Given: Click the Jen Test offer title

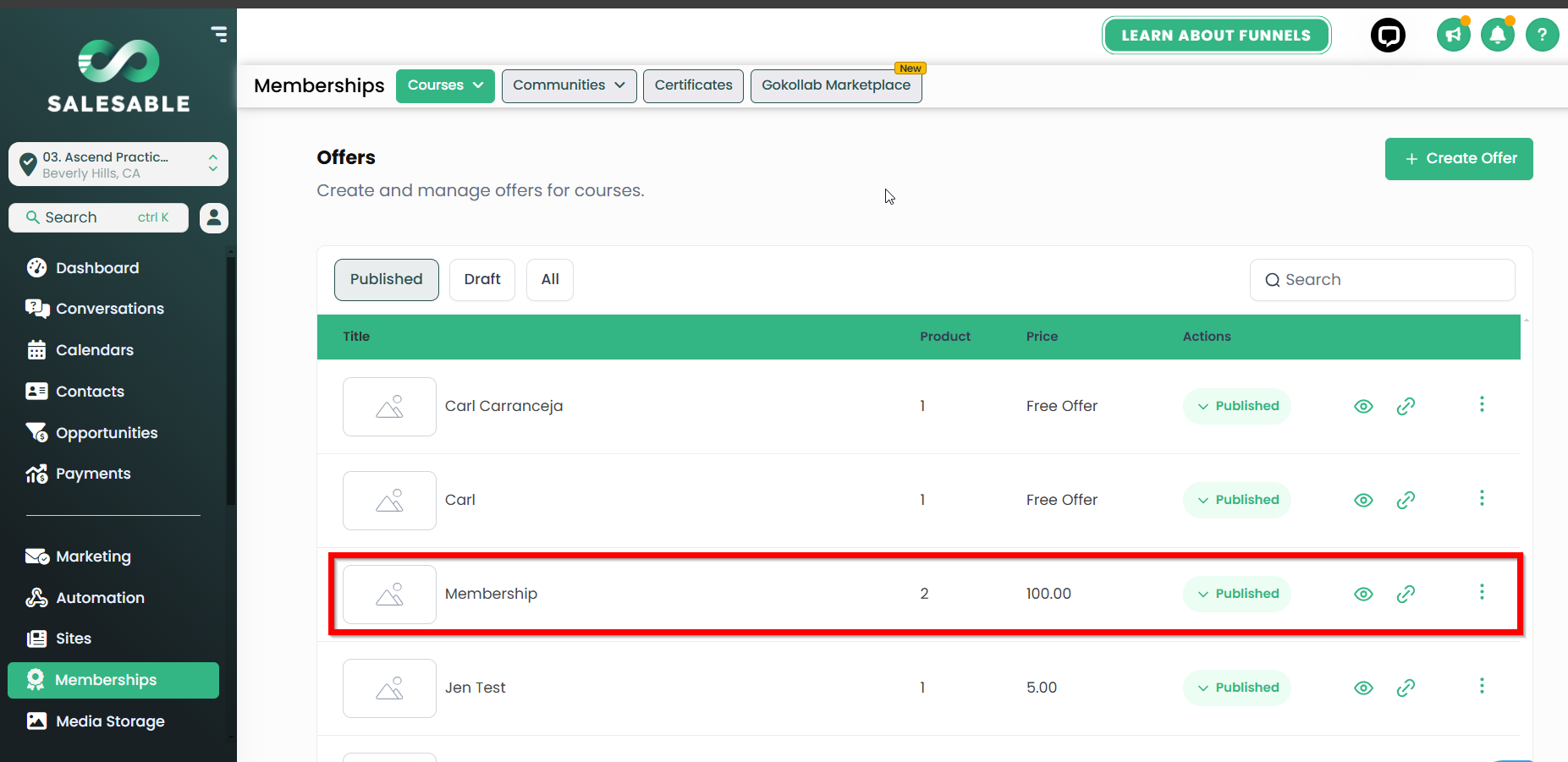Looking at the screenshot, I should tap(475, 688).
